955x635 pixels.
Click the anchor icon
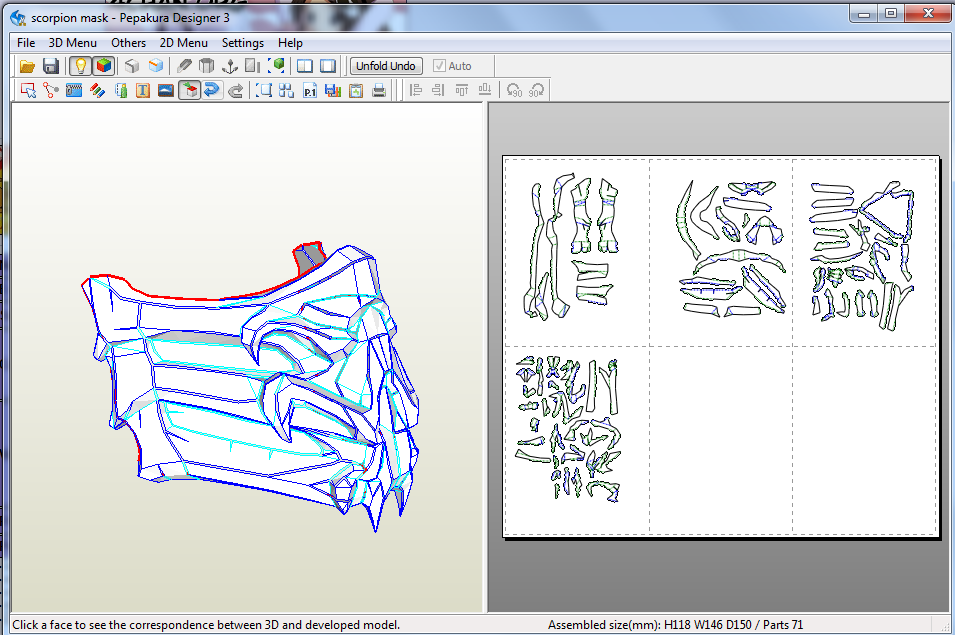pos(230,66)
